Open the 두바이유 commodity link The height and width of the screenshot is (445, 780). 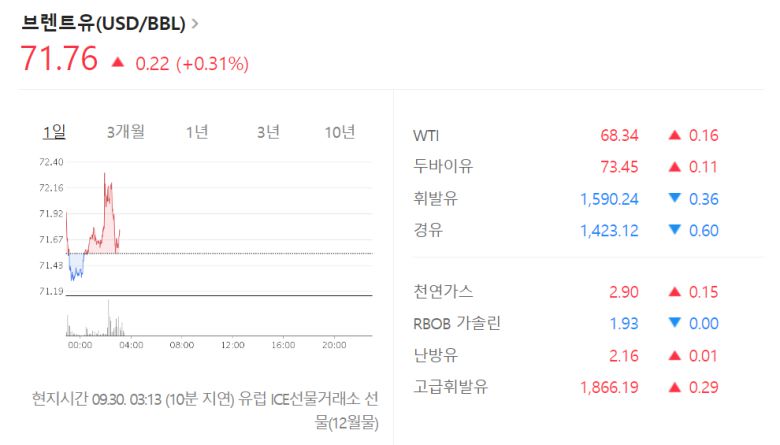click(443, 167)
